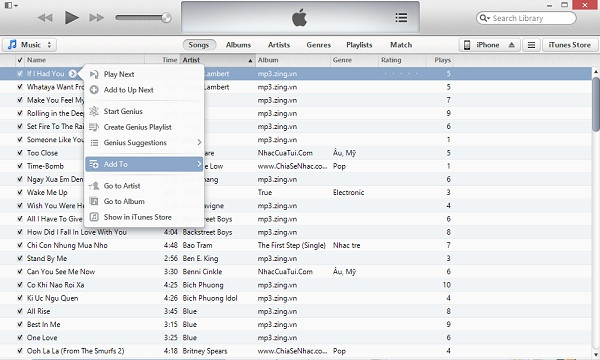Toggle the check-all checkbox in header
Viewport: 600px width, 360px height.
(x=20, y=60)
